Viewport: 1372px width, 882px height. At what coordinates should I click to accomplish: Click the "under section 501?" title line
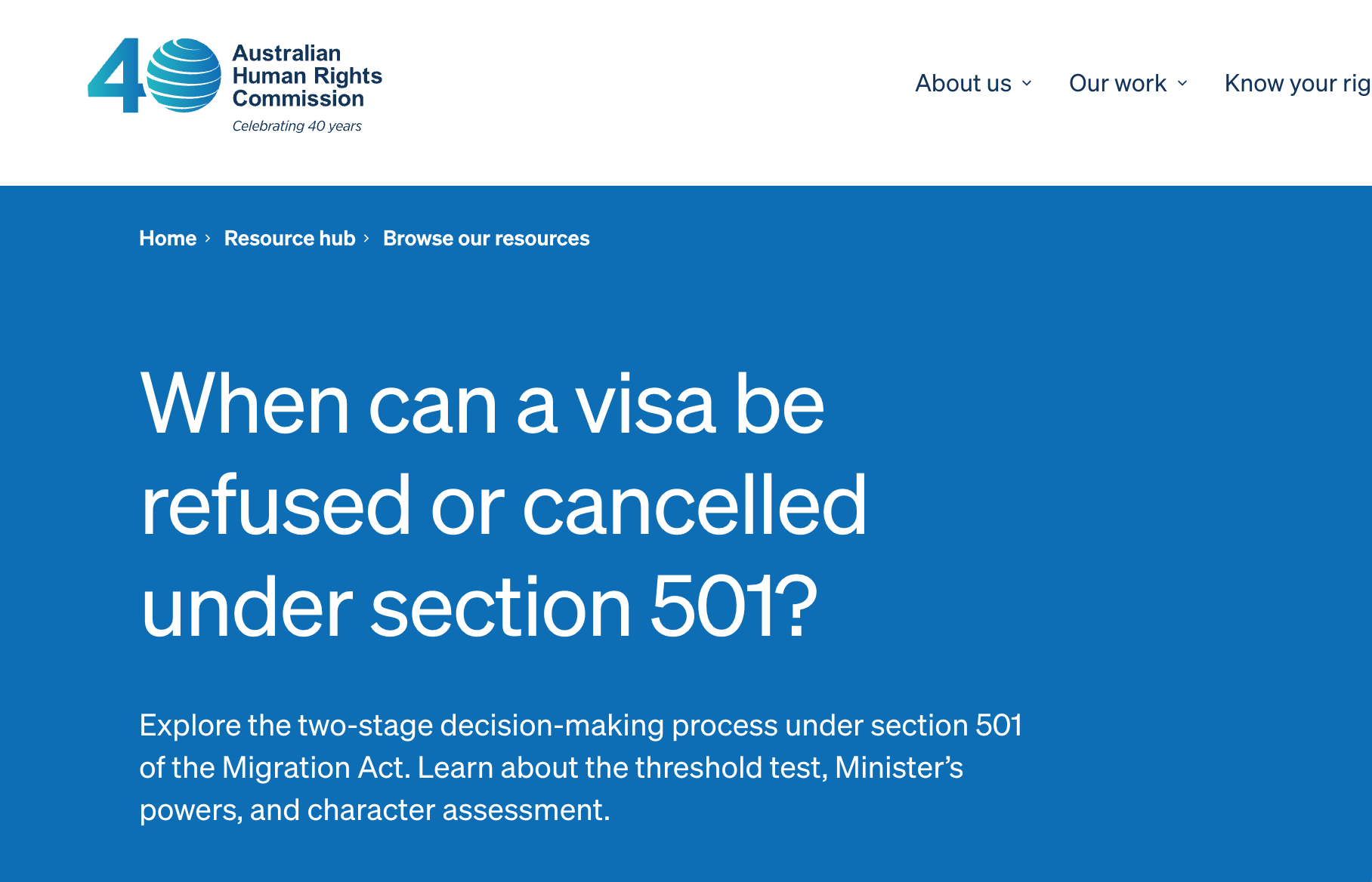[479, 606]
